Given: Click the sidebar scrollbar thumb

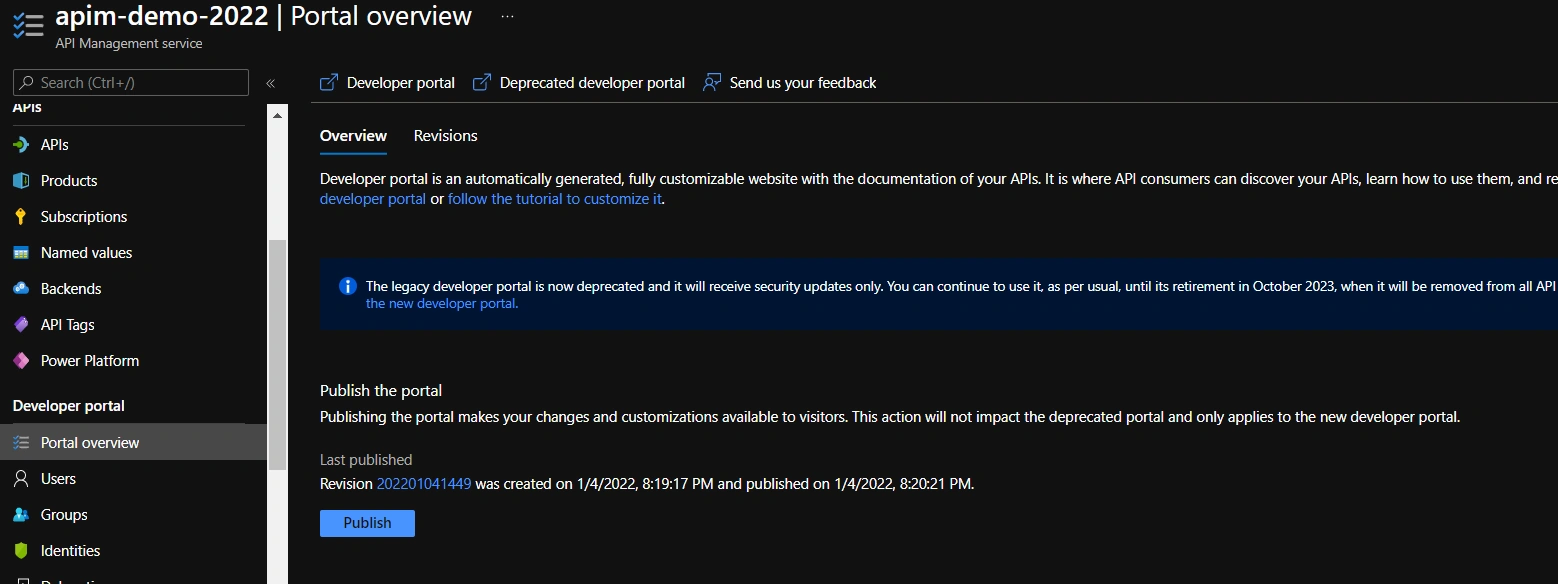Looking at the screenshot, I should tap(277, 355).
